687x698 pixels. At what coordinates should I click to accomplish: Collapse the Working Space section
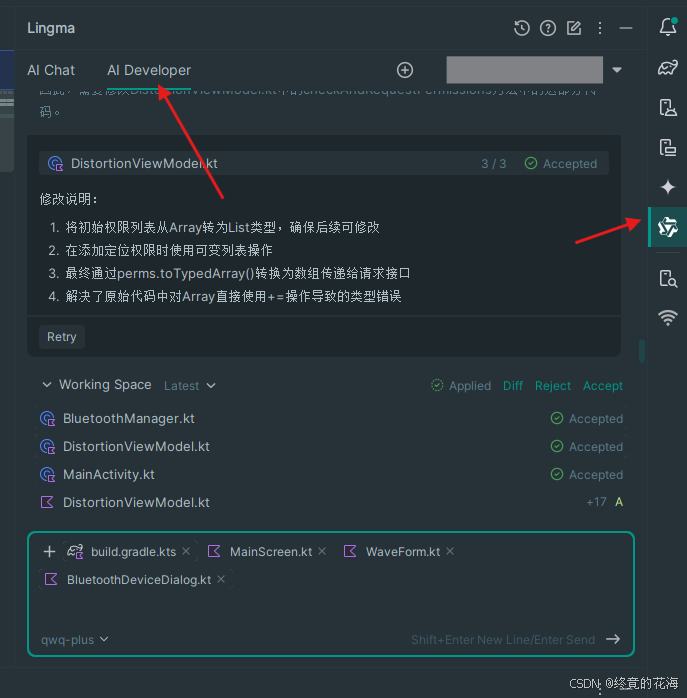coord(47,385)
